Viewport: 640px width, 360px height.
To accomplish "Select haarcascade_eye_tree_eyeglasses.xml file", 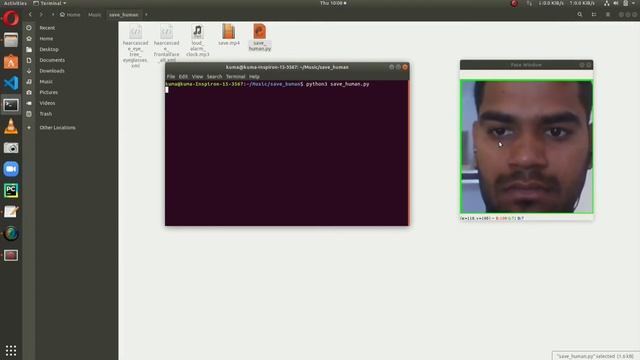I will tap(136, 45).
